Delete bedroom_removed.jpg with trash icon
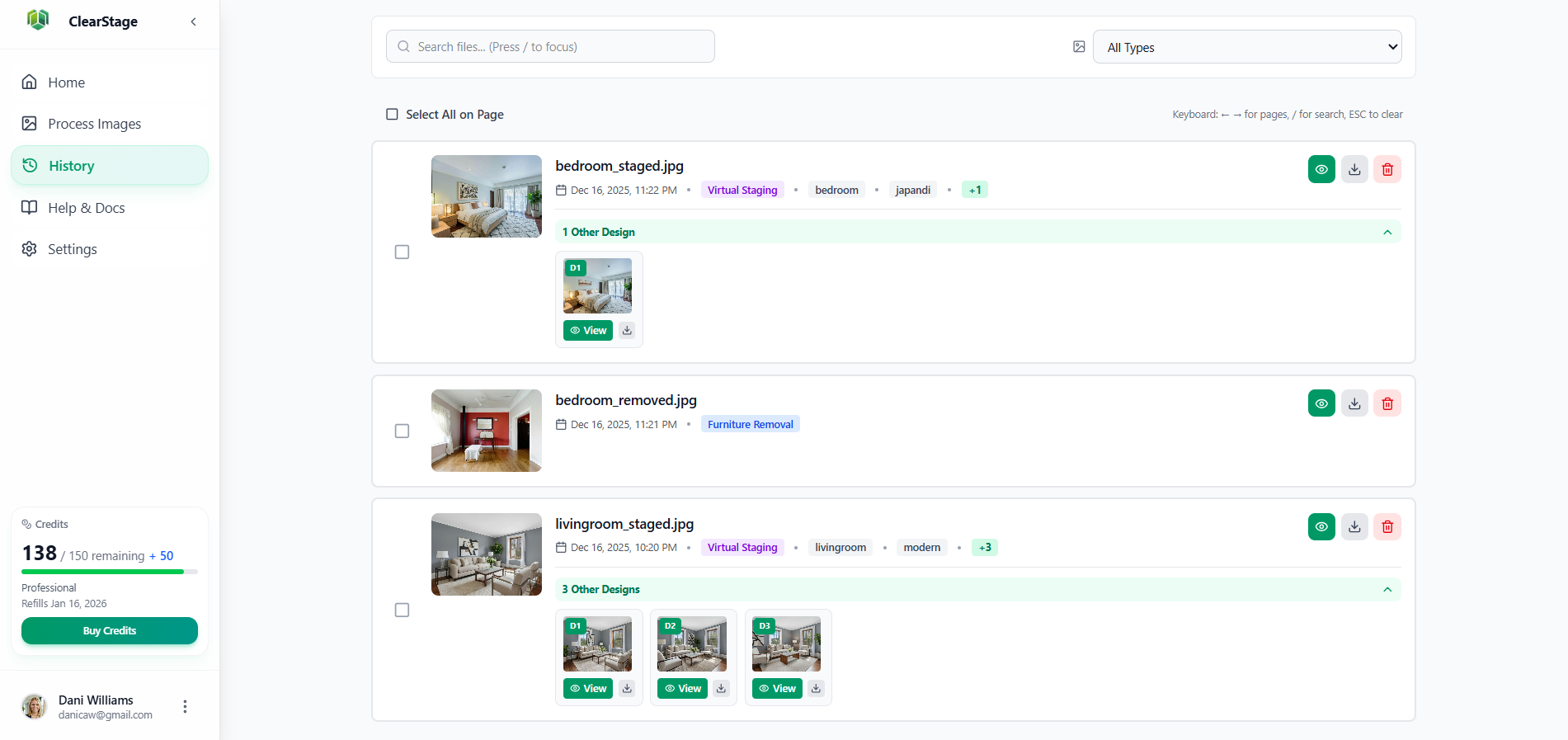Image resolution: width=1568 pixels, height=740 pixels. tap(1387, 403)
